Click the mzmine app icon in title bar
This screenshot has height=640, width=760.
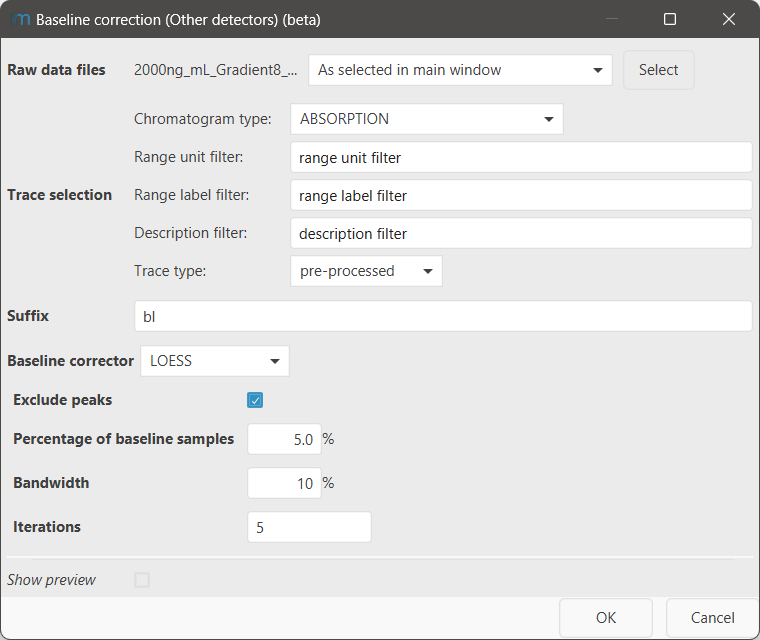[19, 19]
